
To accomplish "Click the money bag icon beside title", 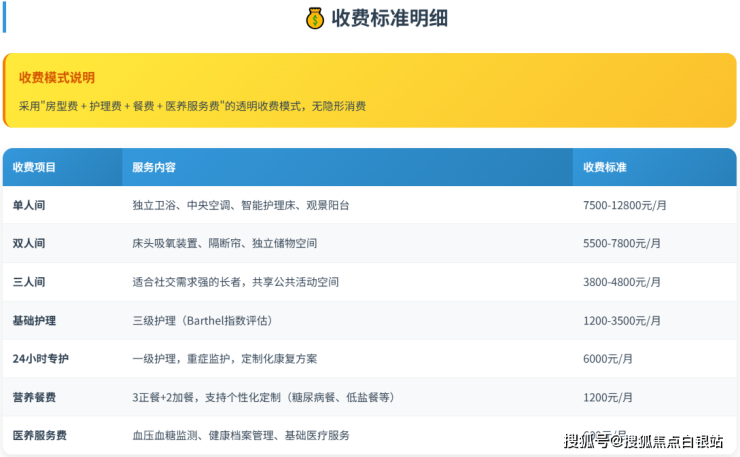I will 314,19.
